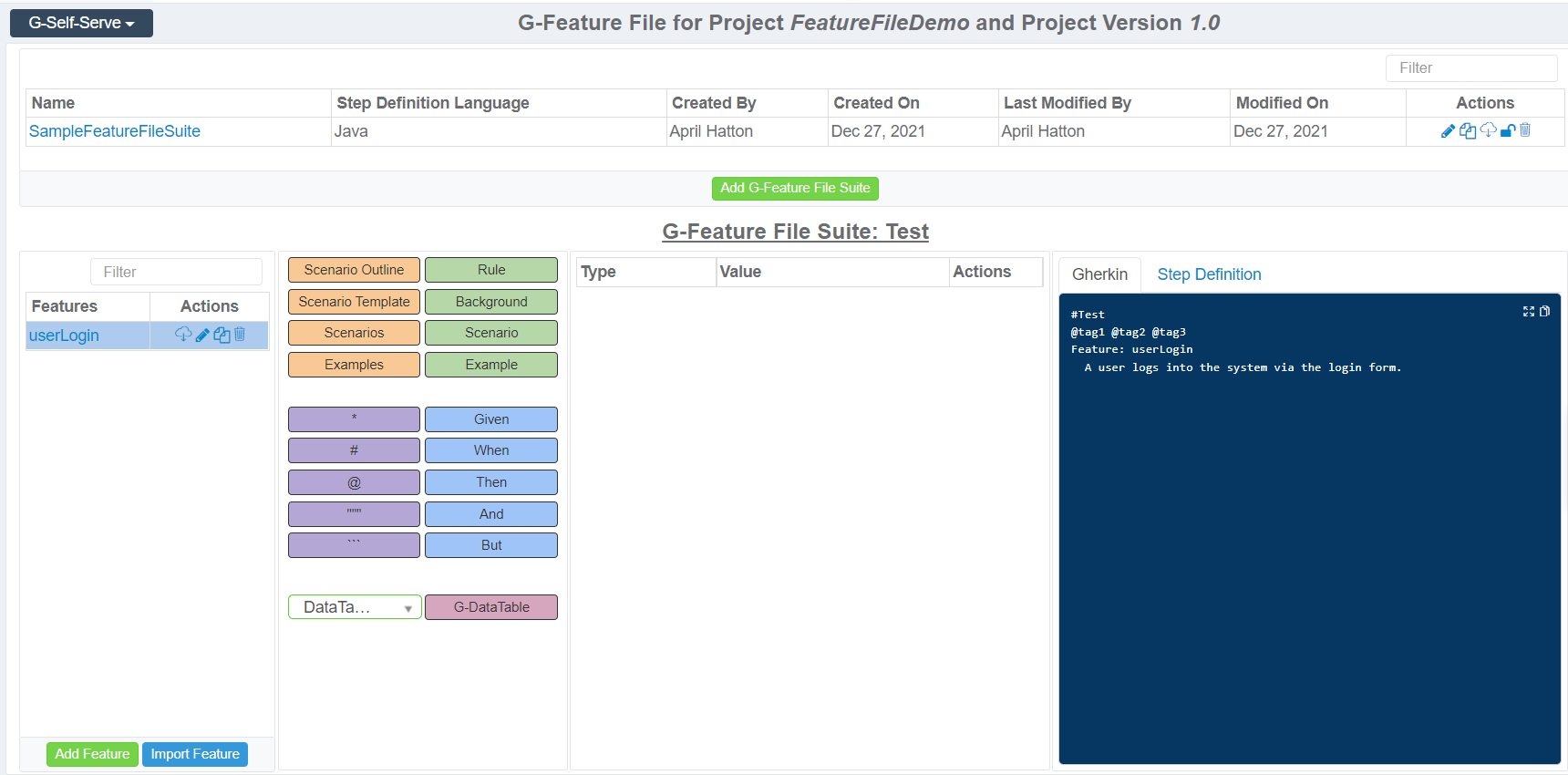Add the Scenario keyword
This screenshot has height=775, width=1568.
click(491, 333)
